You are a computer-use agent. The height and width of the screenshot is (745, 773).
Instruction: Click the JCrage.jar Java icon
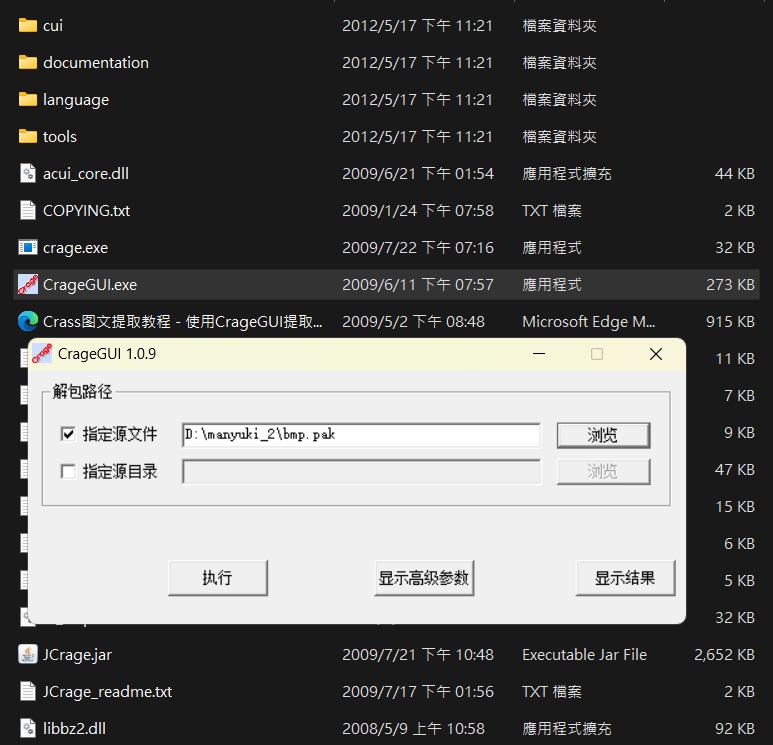pos(28,654)
